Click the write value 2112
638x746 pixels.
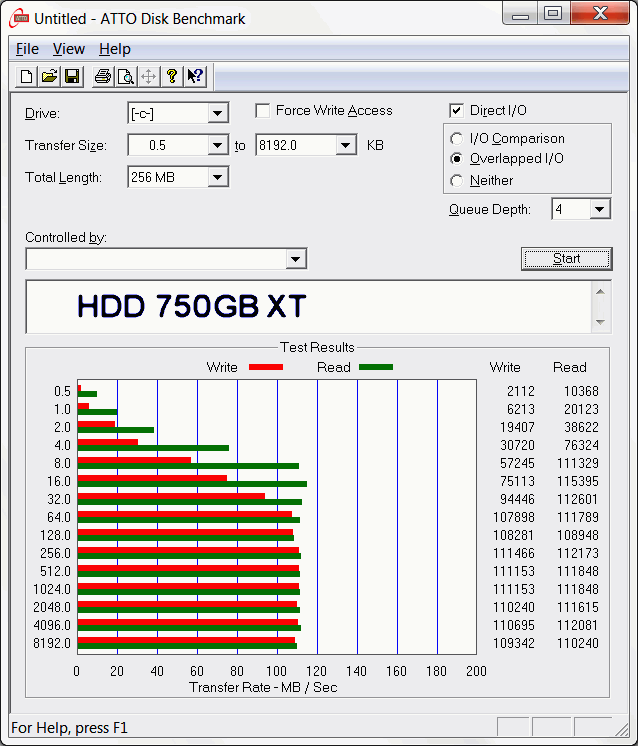pyautogui.click(x=520, y=391)
